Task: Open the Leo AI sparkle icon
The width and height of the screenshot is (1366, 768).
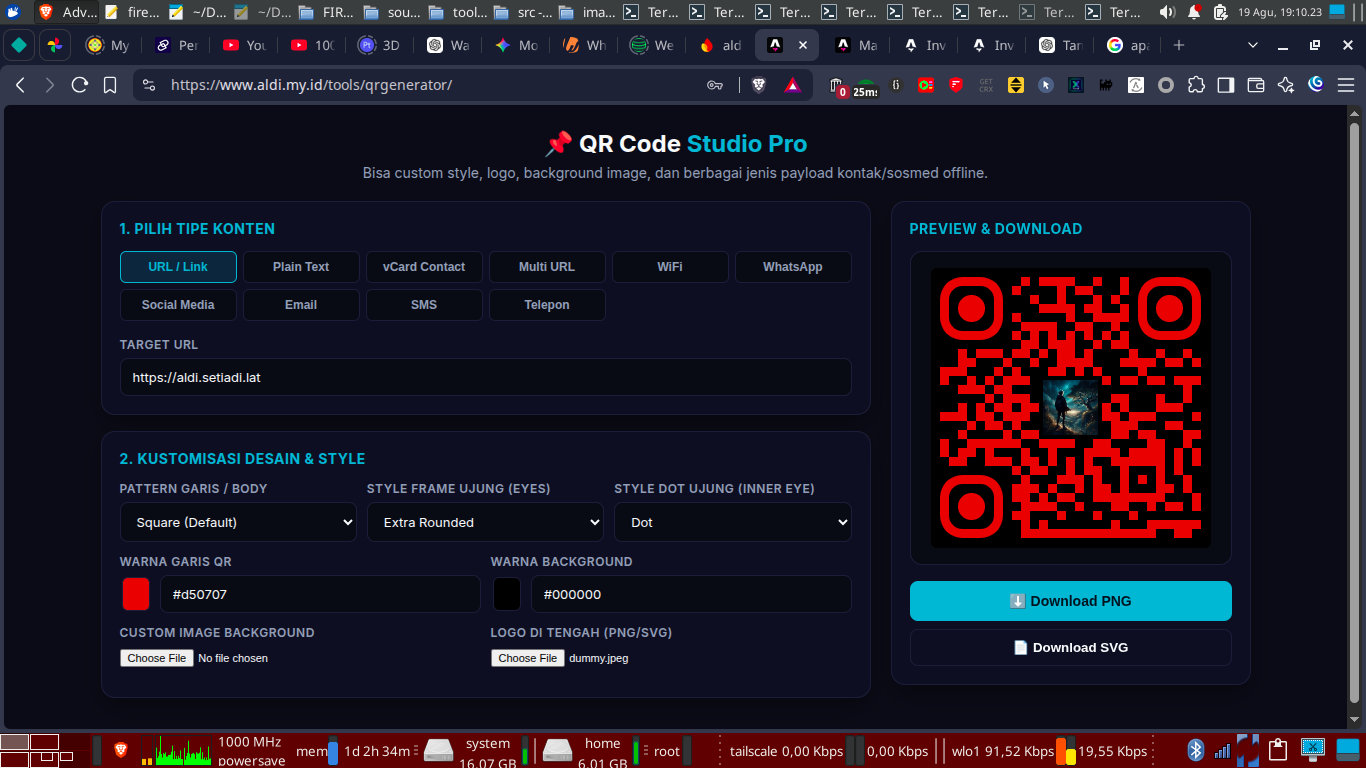Action: [x=1286, y=85]
